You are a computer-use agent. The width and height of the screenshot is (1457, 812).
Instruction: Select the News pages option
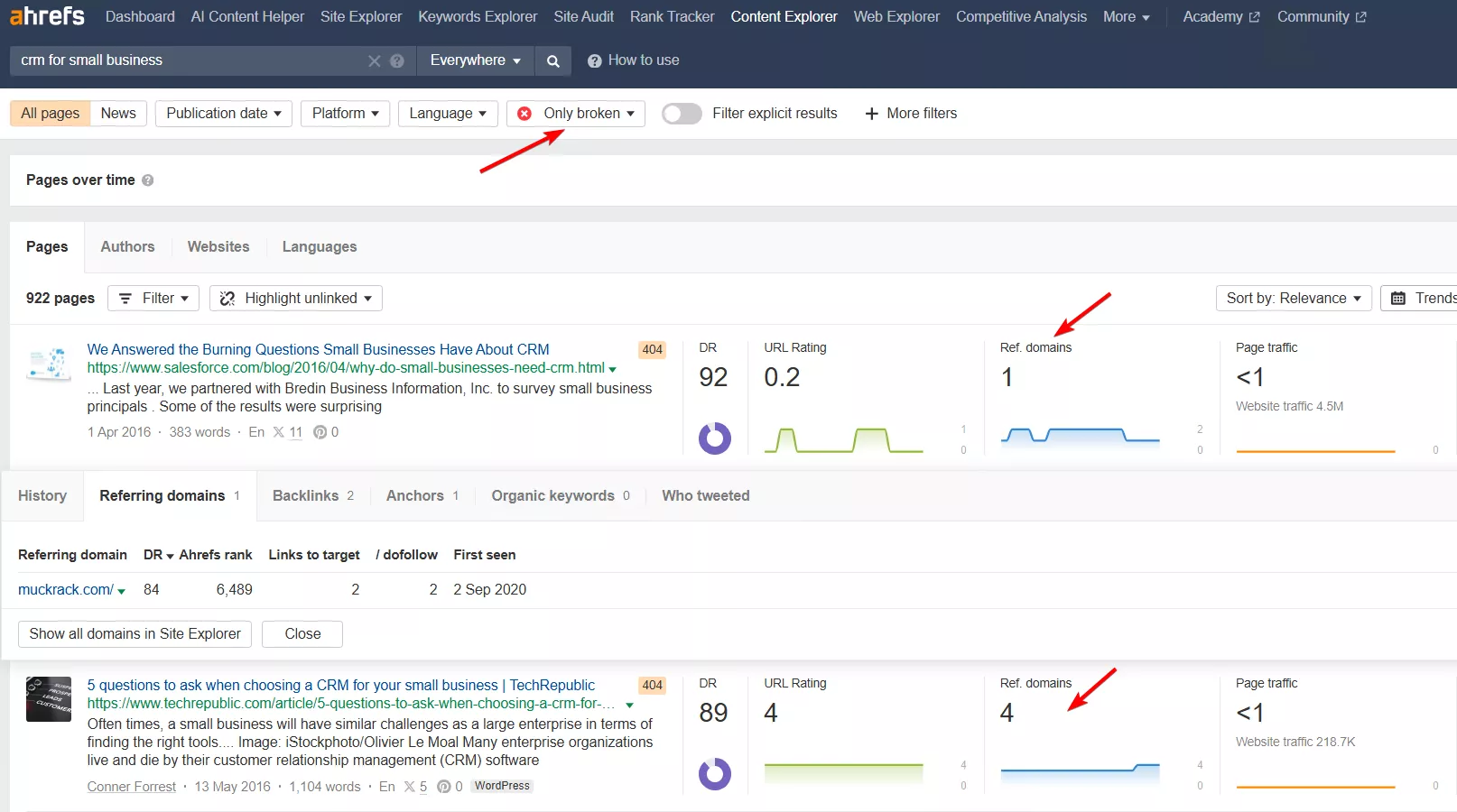(x=118, y=114)
